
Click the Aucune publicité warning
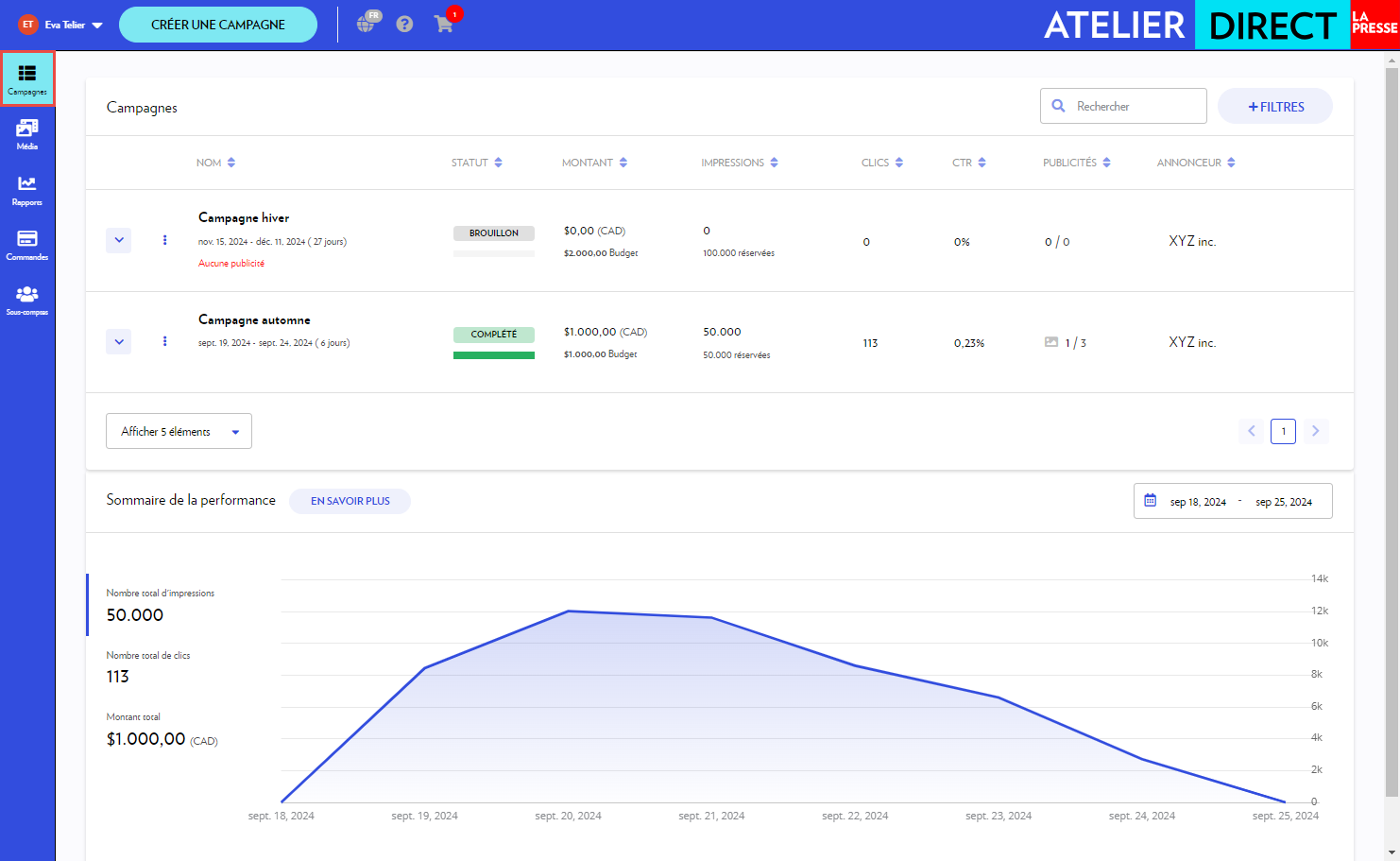pos(231,264)
